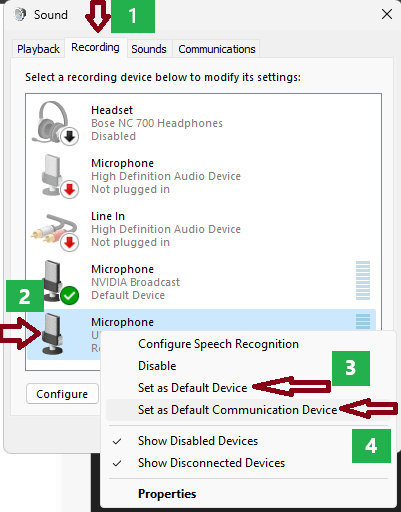Viewport: 401px width, 512px height.
Task: Select the Bose NC 700 Headset icon
Action: click(x=55, y=123)
